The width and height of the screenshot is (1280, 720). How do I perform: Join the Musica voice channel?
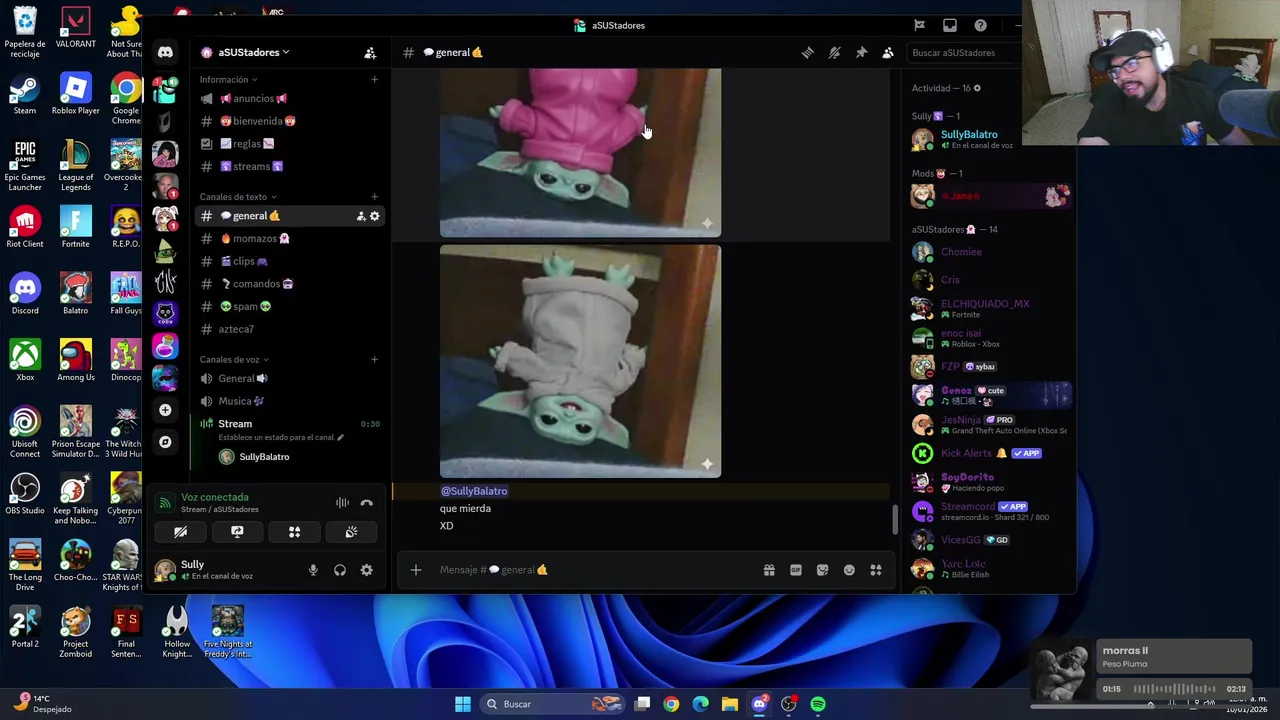coord(288,401)
